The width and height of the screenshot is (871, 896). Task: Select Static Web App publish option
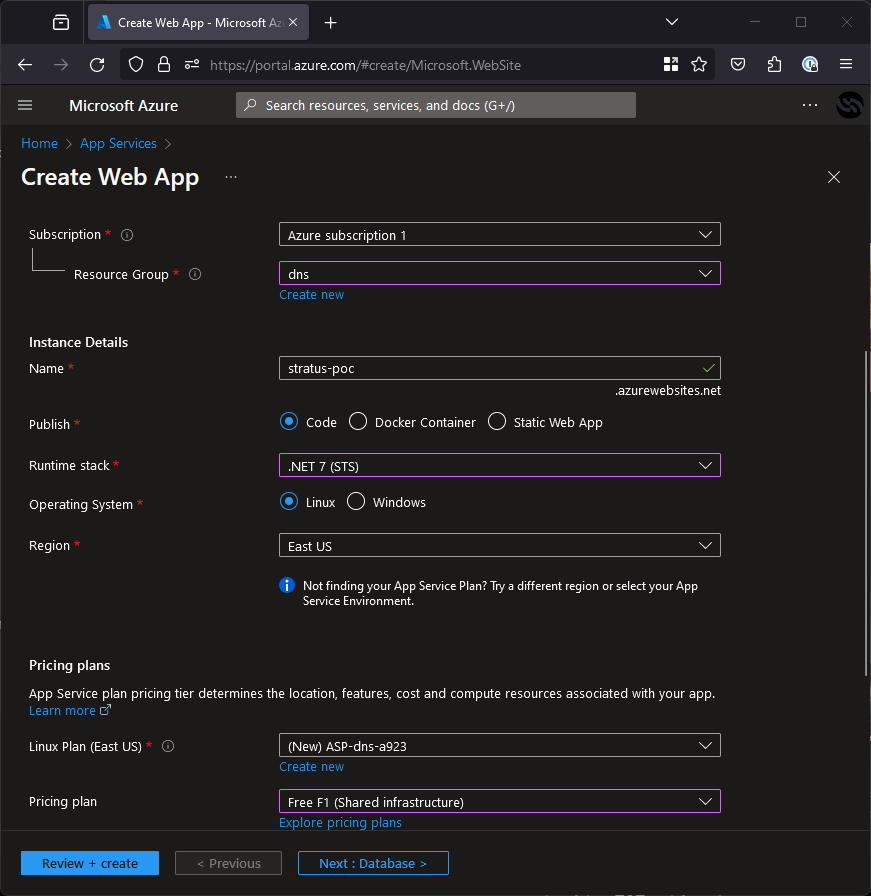pos(497,422)
